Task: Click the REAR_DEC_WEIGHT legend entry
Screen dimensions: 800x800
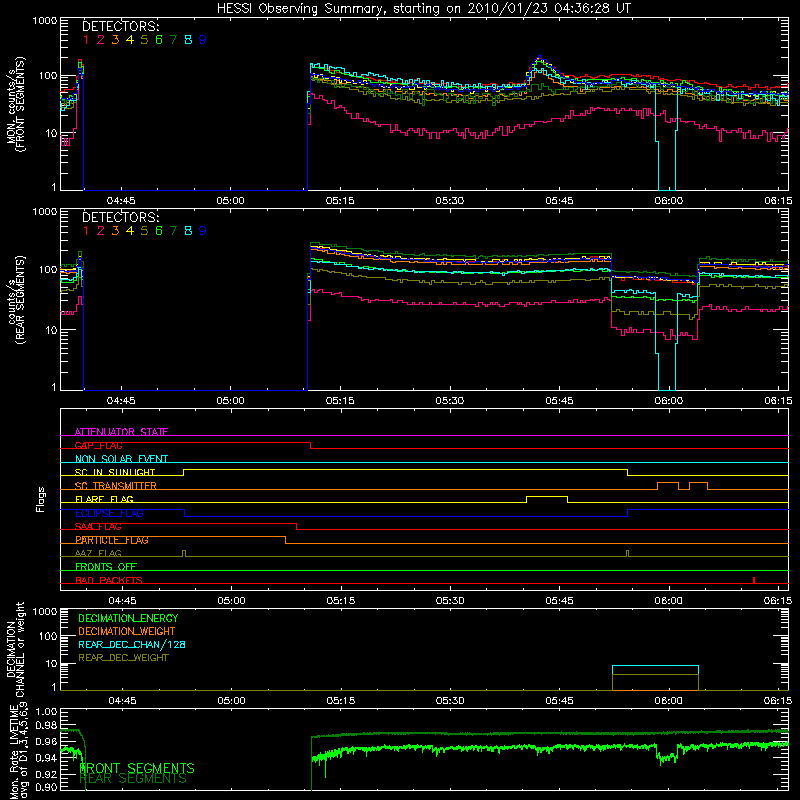Action: [123, 658]
